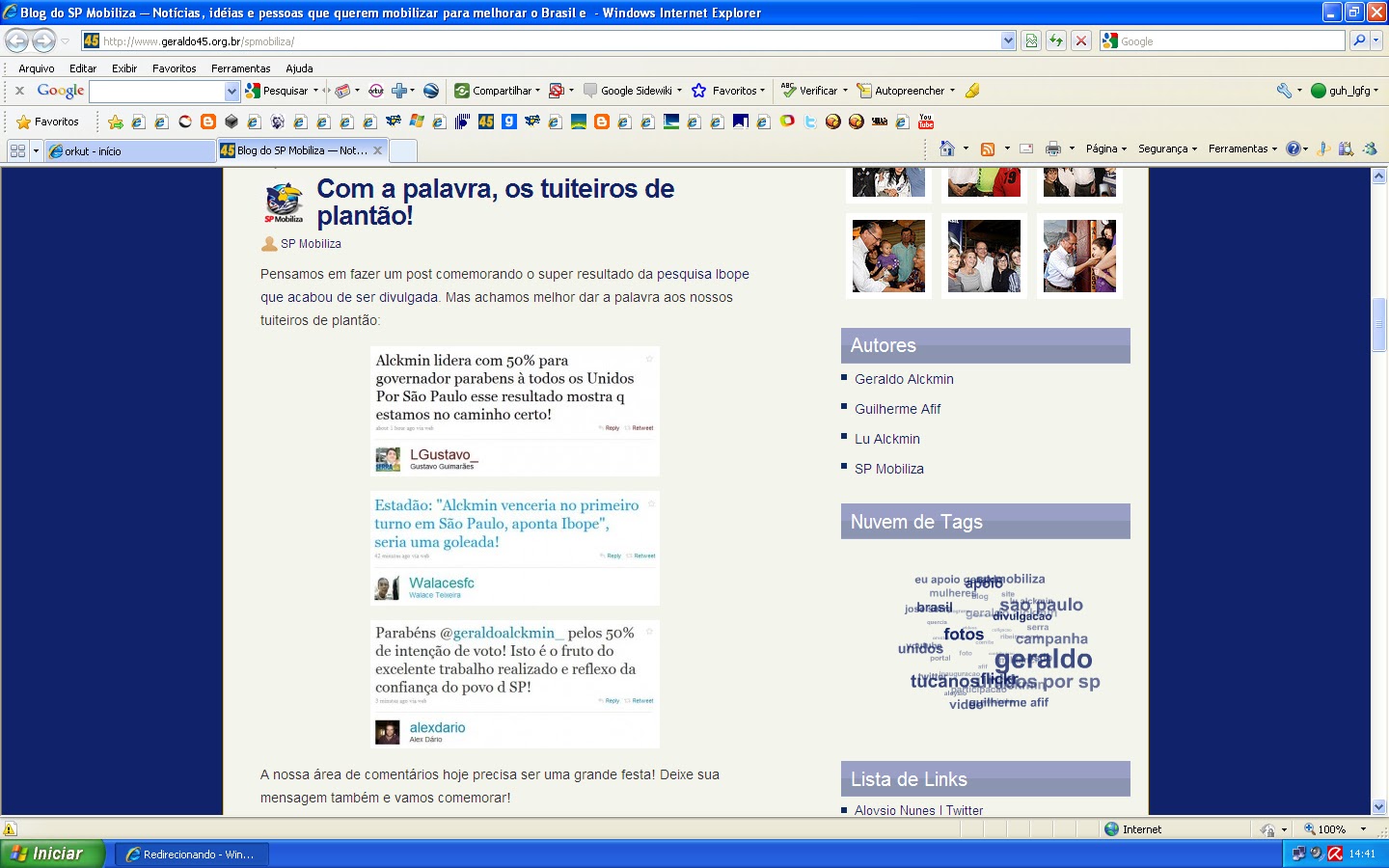Close the Blog do SP Mobiliza tab

coord(378,150)
